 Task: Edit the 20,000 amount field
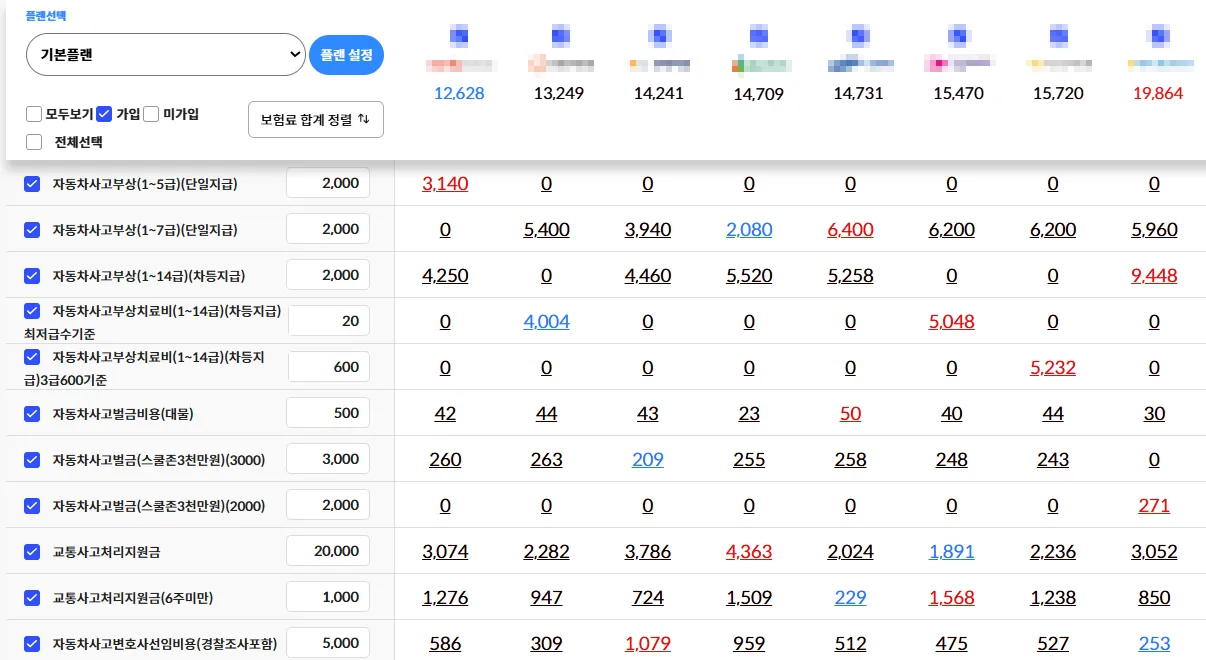tap(328, 551)
